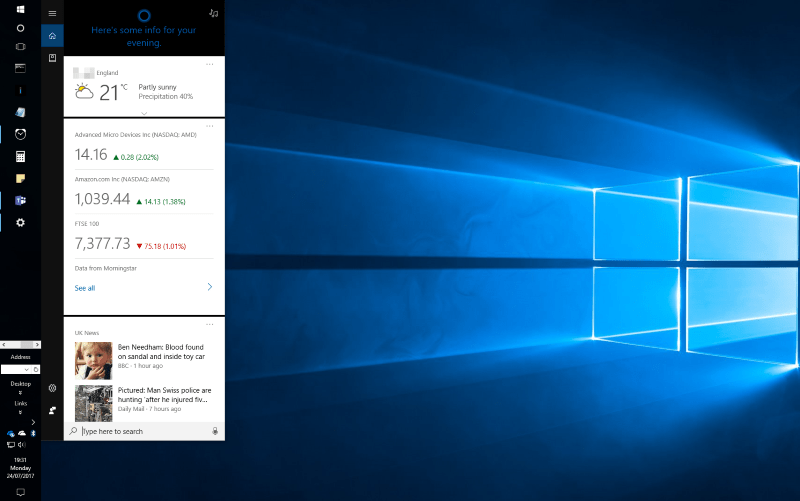
Task: Expand the weather card chevron
Action: pyautogui.click(x=144, y=113)
